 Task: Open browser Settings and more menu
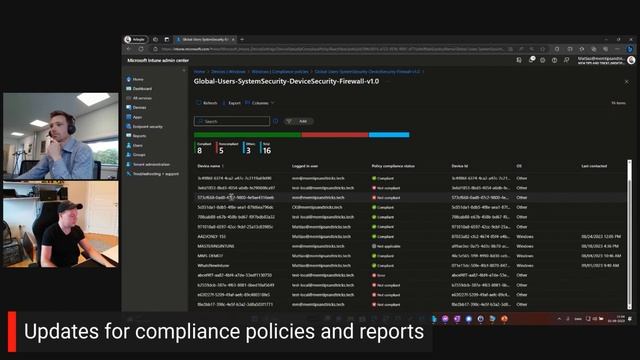618,49
